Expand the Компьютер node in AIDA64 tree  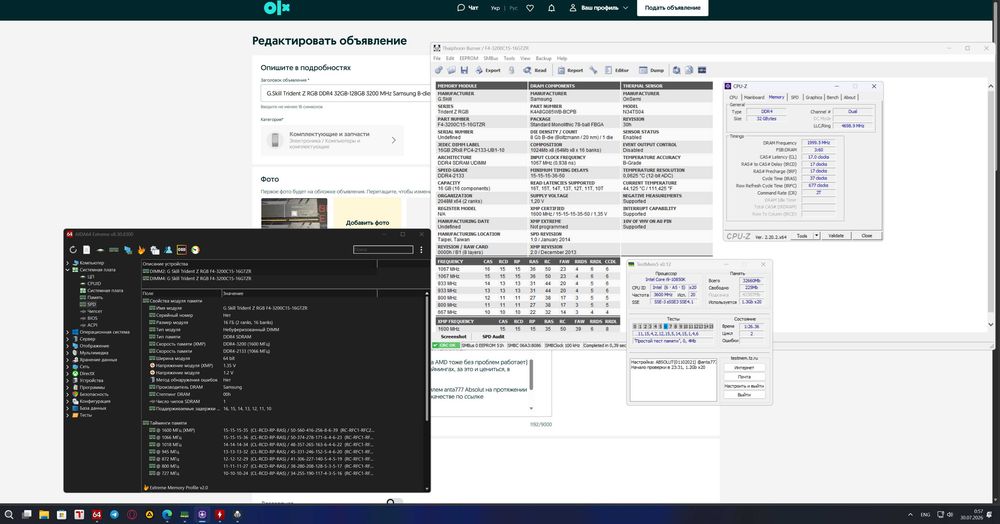68,263
